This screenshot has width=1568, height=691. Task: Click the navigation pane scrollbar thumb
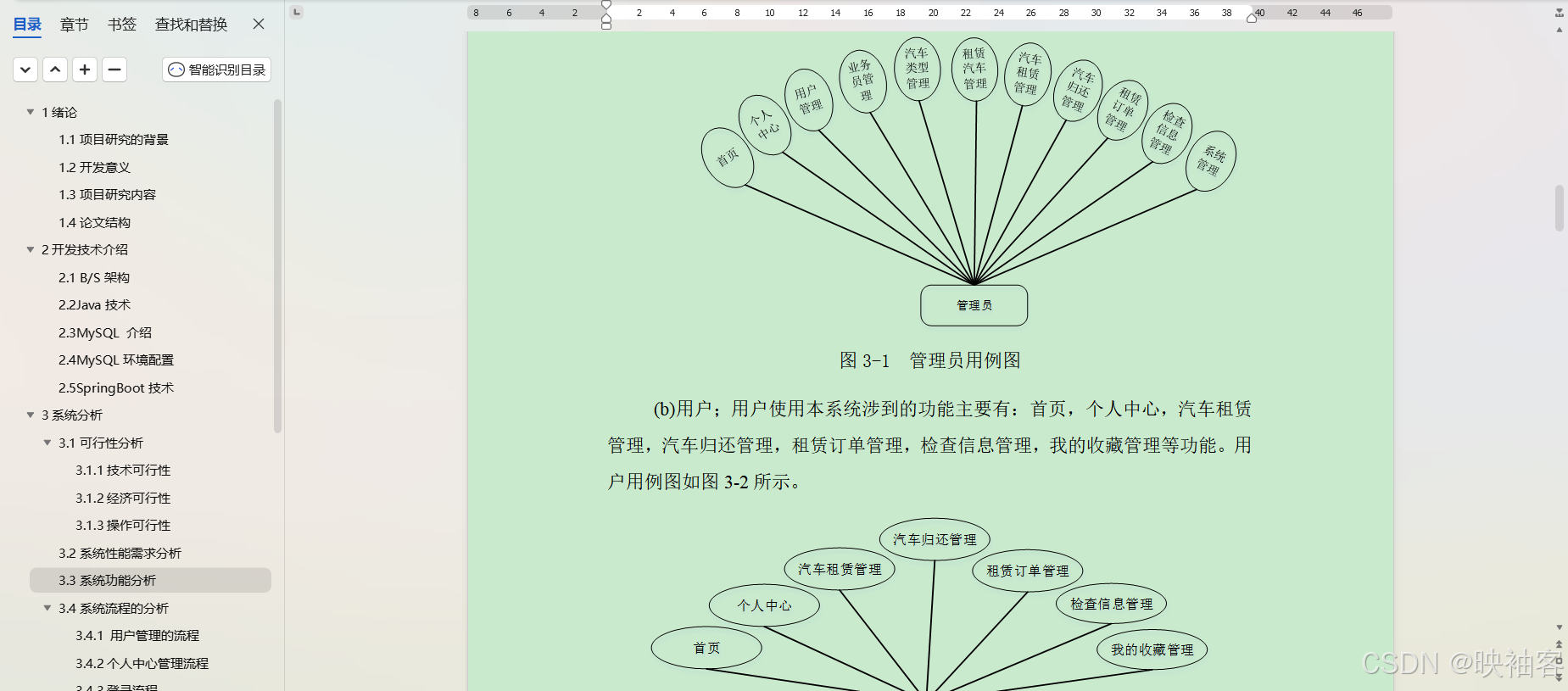(277, 266)
